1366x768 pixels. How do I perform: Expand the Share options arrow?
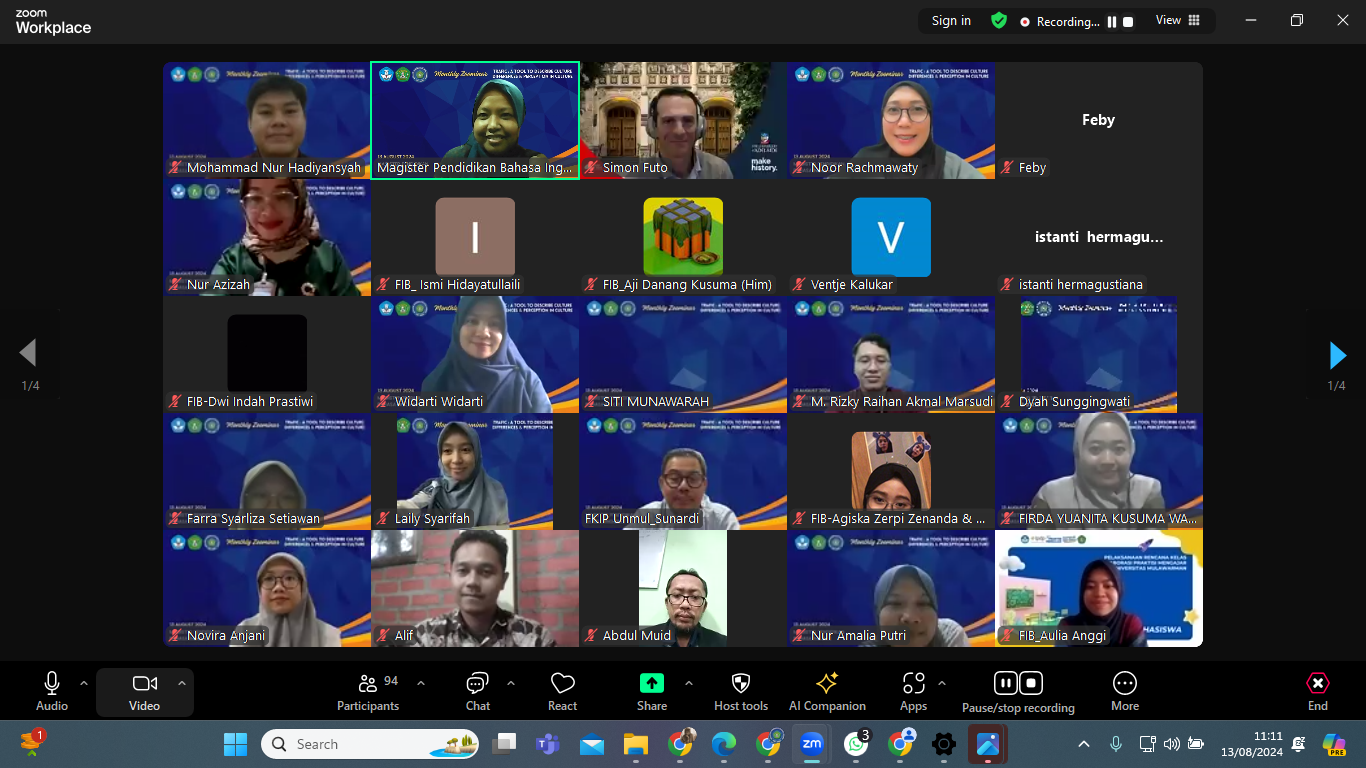click(x=689, y=683)
